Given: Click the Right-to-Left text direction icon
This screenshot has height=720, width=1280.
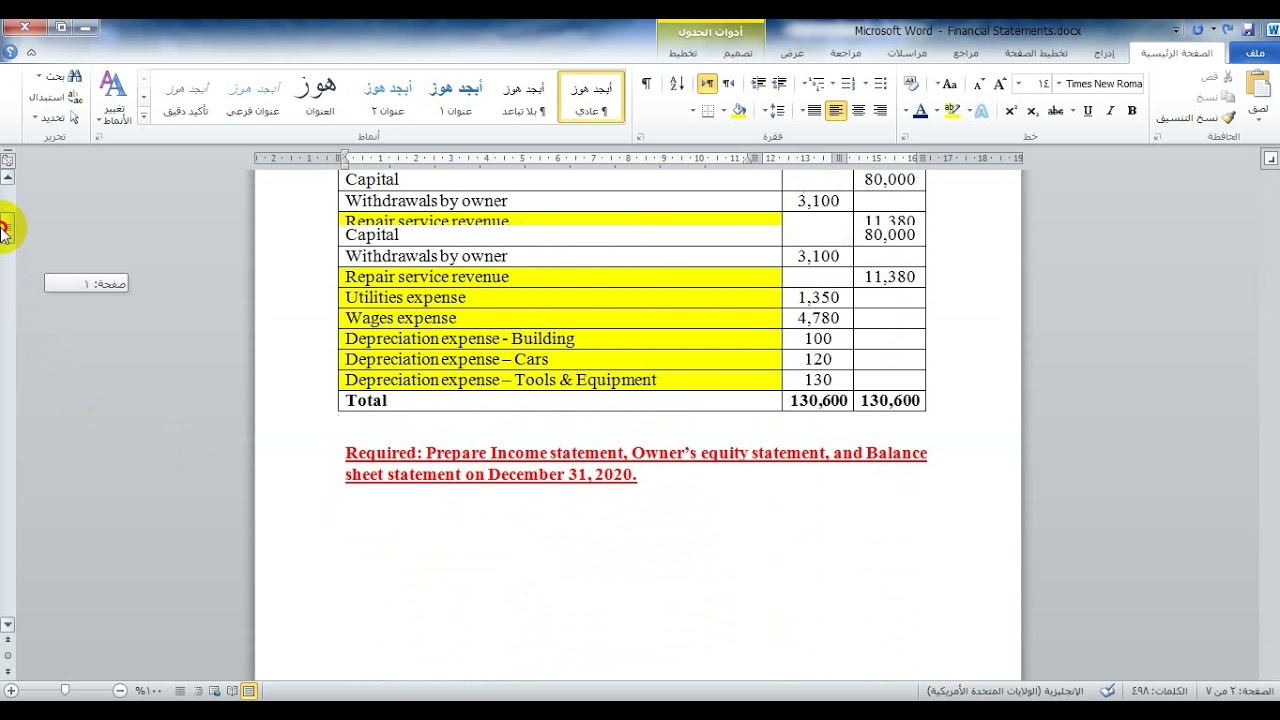Looking at the screenshot, I should [728, 84].
